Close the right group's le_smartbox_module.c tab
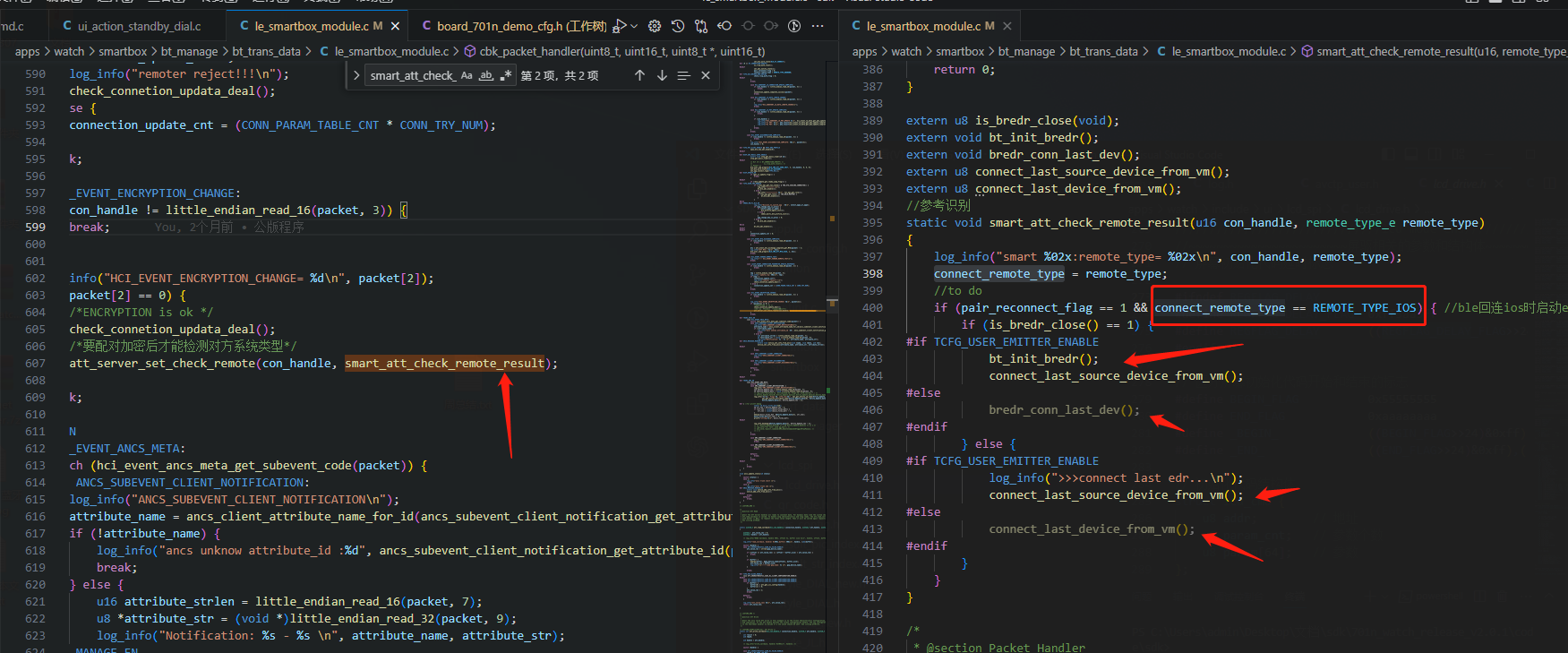Image resolution: width=1568 pixels, height=653 pixels. pyautogui.click(x=1007, y=26)
